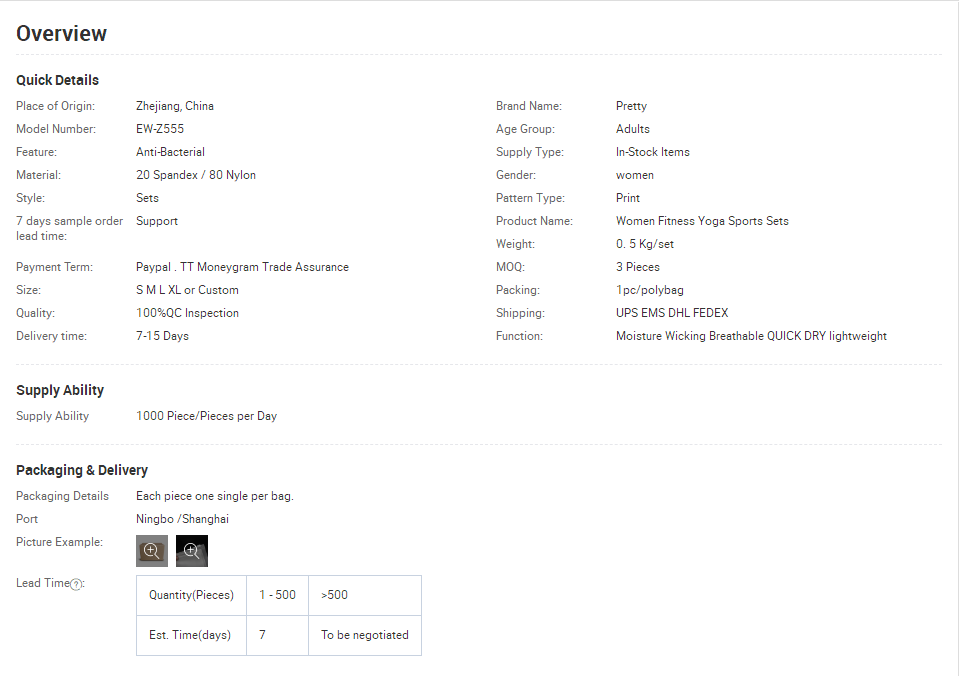The image size is (959, 676).
Task: Select the 100%QC Inspection quality text
Action: [x=187, y=313]
